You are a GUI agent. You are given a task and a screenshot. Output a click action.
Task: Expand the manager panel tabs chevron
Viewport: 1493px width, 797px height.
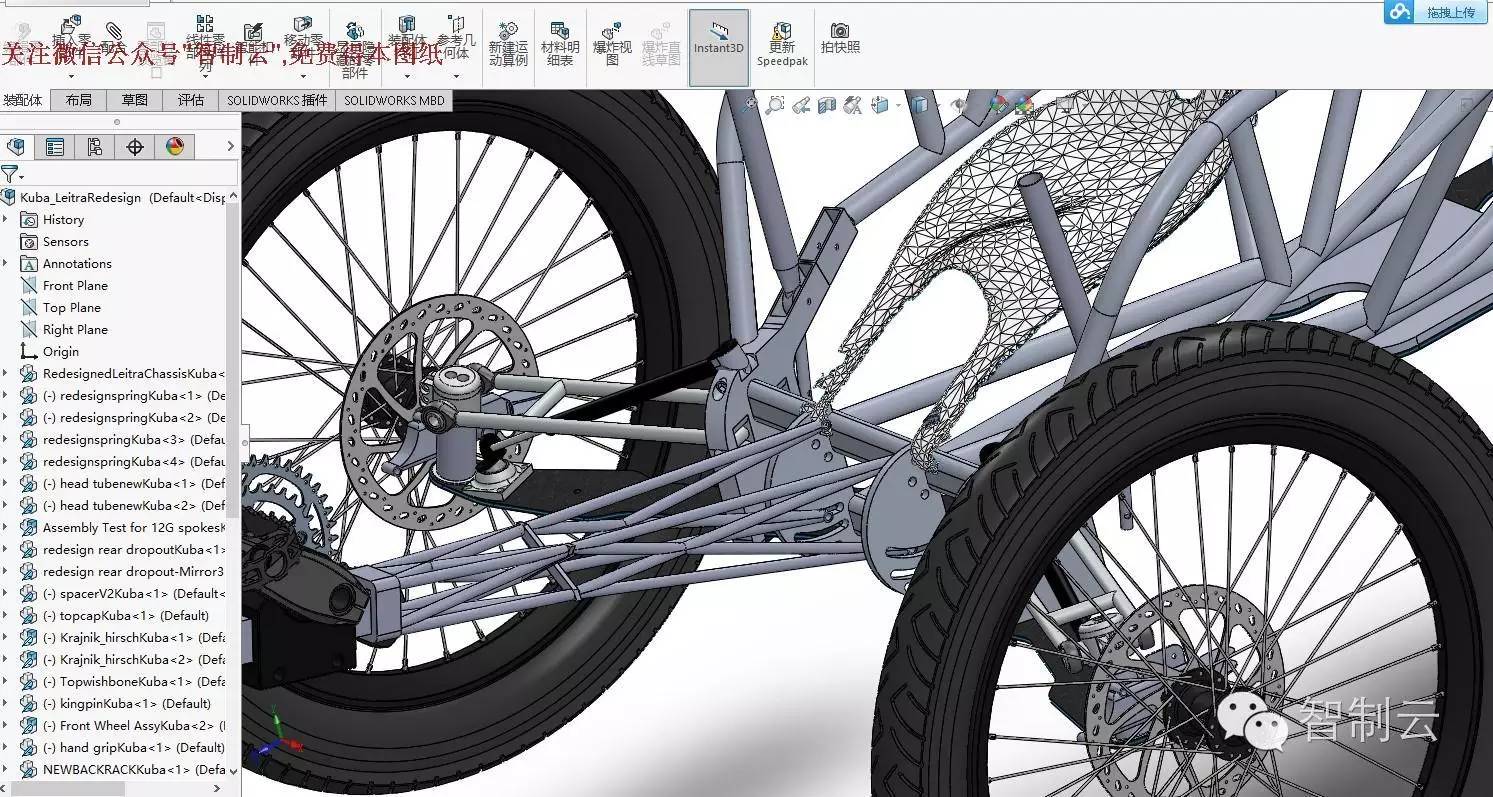[231, 147]
